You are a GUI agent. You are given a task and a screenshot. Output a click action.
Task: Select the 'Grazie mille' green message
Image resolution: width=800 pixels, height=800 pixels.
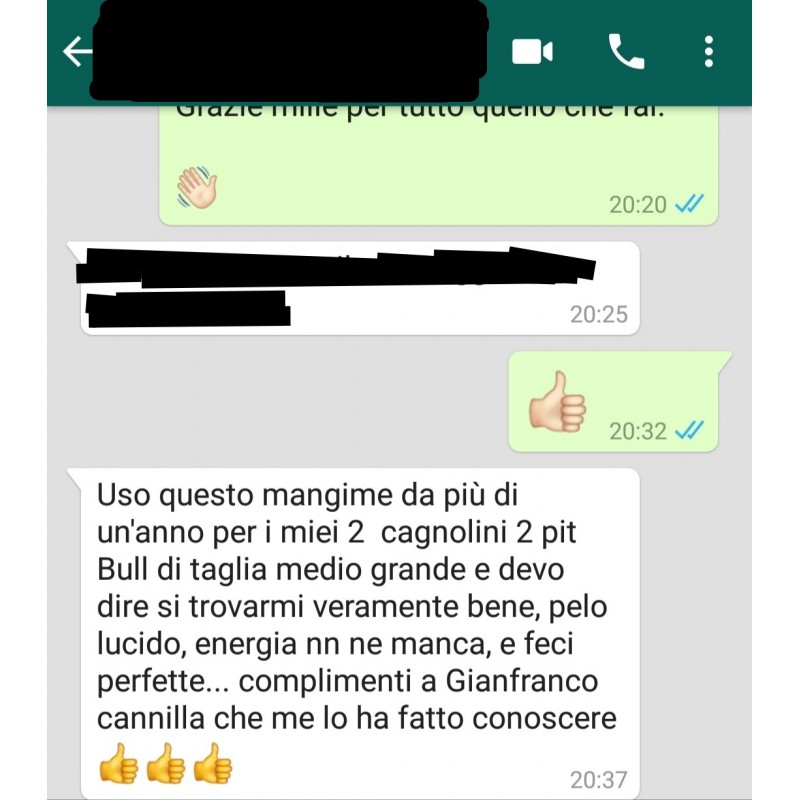[439, 165]
